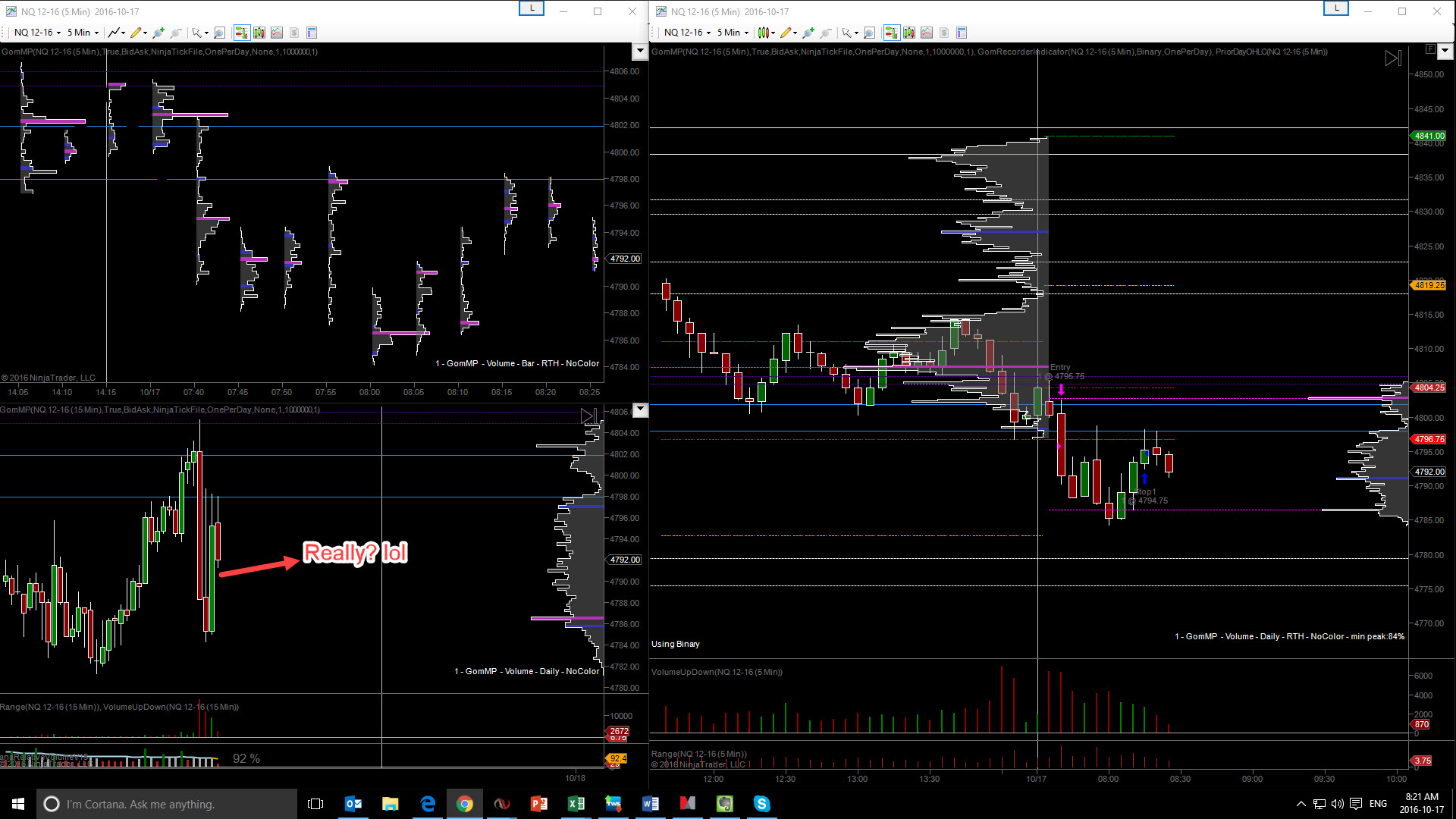Show hidden system tray icons

1301,804
